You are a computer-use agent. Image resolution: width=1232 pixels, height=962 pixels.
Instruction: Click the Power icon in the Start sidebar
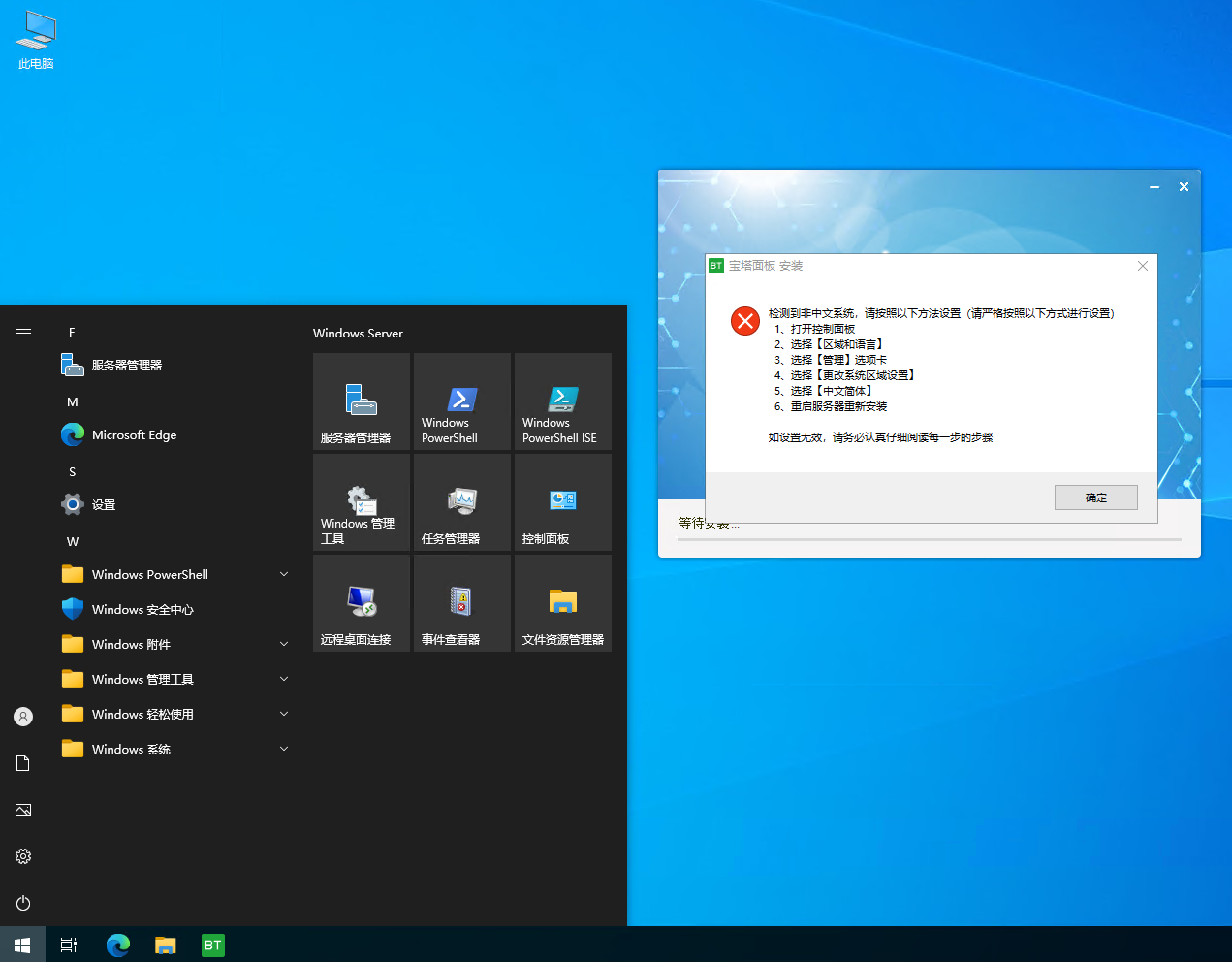pos(23,903)
